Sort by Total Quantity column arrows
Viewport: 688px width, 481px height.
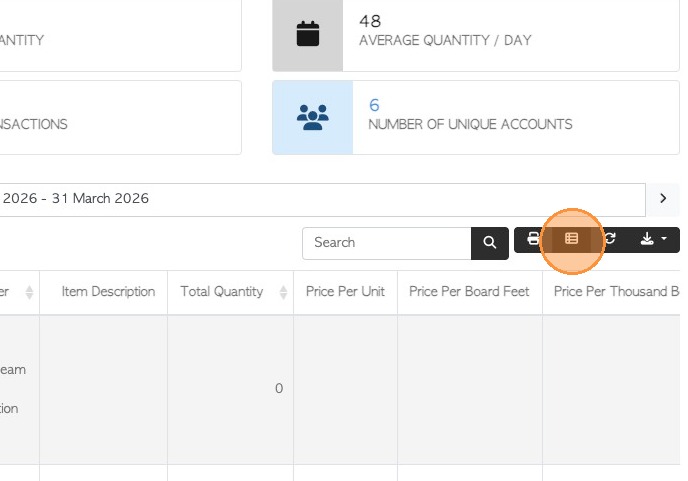click(x=283, y=292)
